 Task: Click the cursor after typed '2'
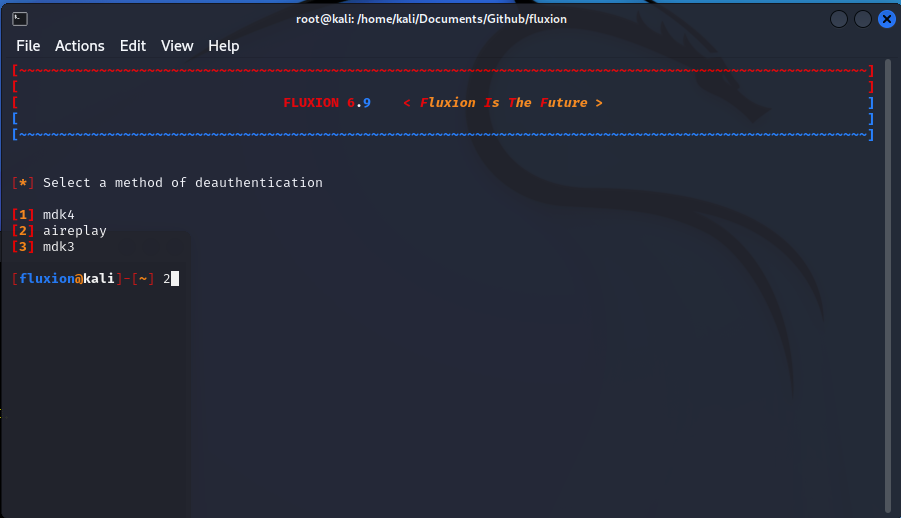175,279
